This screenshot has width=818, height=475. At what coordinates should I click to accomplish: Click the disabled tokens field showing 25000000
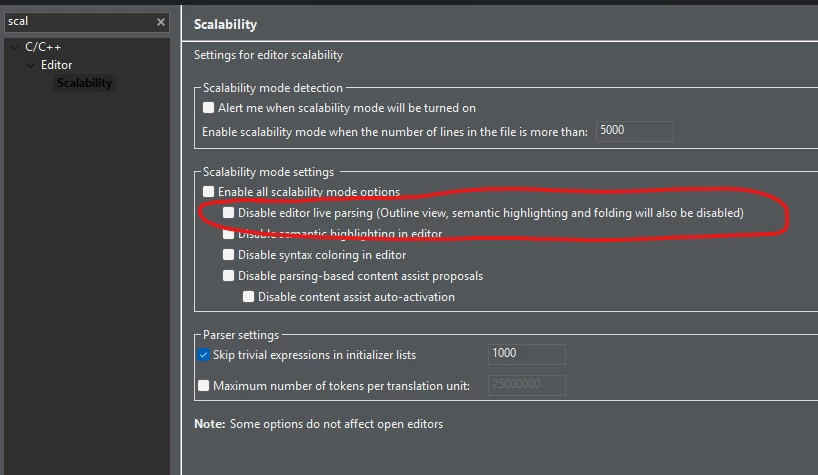(x=526, y=385)
